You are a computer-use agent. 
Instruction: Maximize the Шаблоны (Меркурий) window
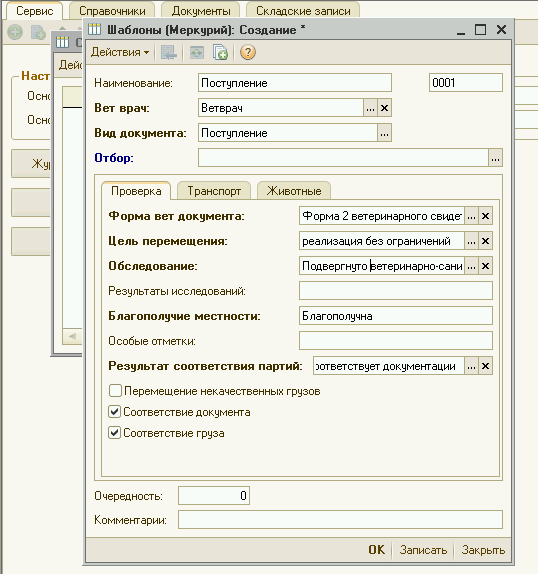[481, 30]
